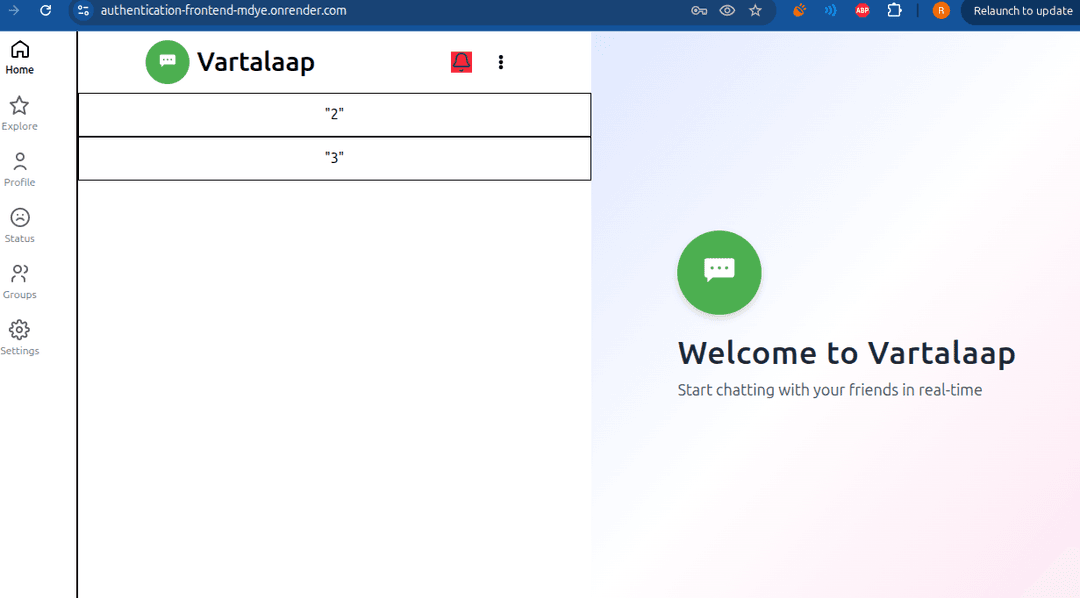The height and width of the screenshot is (598, 1080).
Task: Select the conversation labeled "3"
Action: pos(334,158)
